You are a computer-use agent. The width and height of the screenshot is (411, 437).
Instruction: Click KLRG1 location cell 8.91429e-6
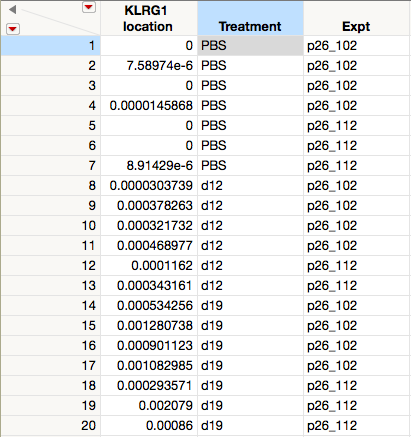click(x=149, y=166)
